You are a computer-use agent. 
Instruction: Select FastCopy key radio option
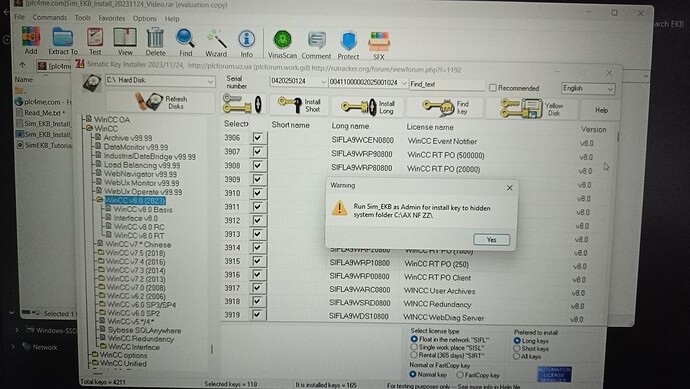pos(460,375)
